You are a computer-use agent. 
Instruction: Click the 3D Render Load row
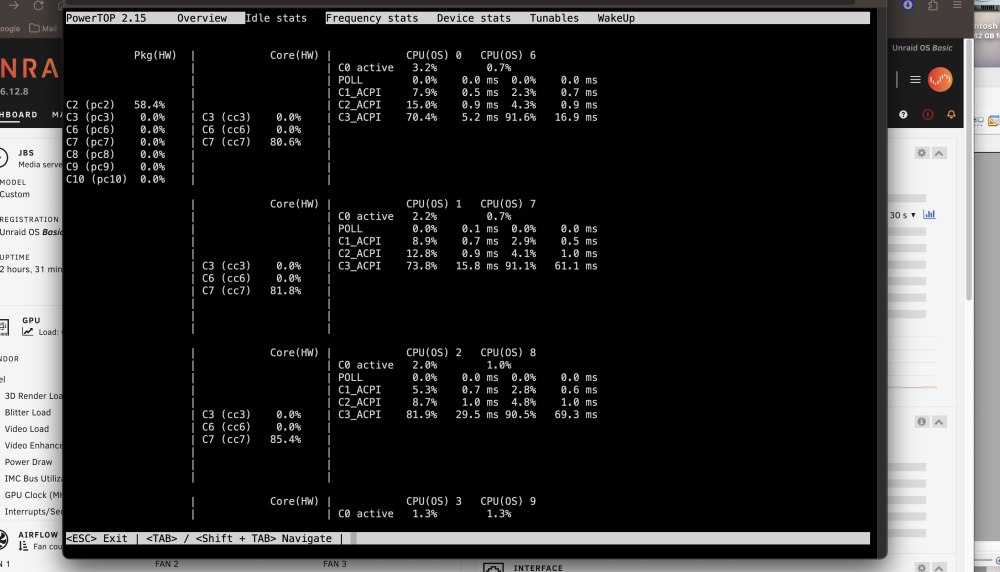tap(33, 396)
